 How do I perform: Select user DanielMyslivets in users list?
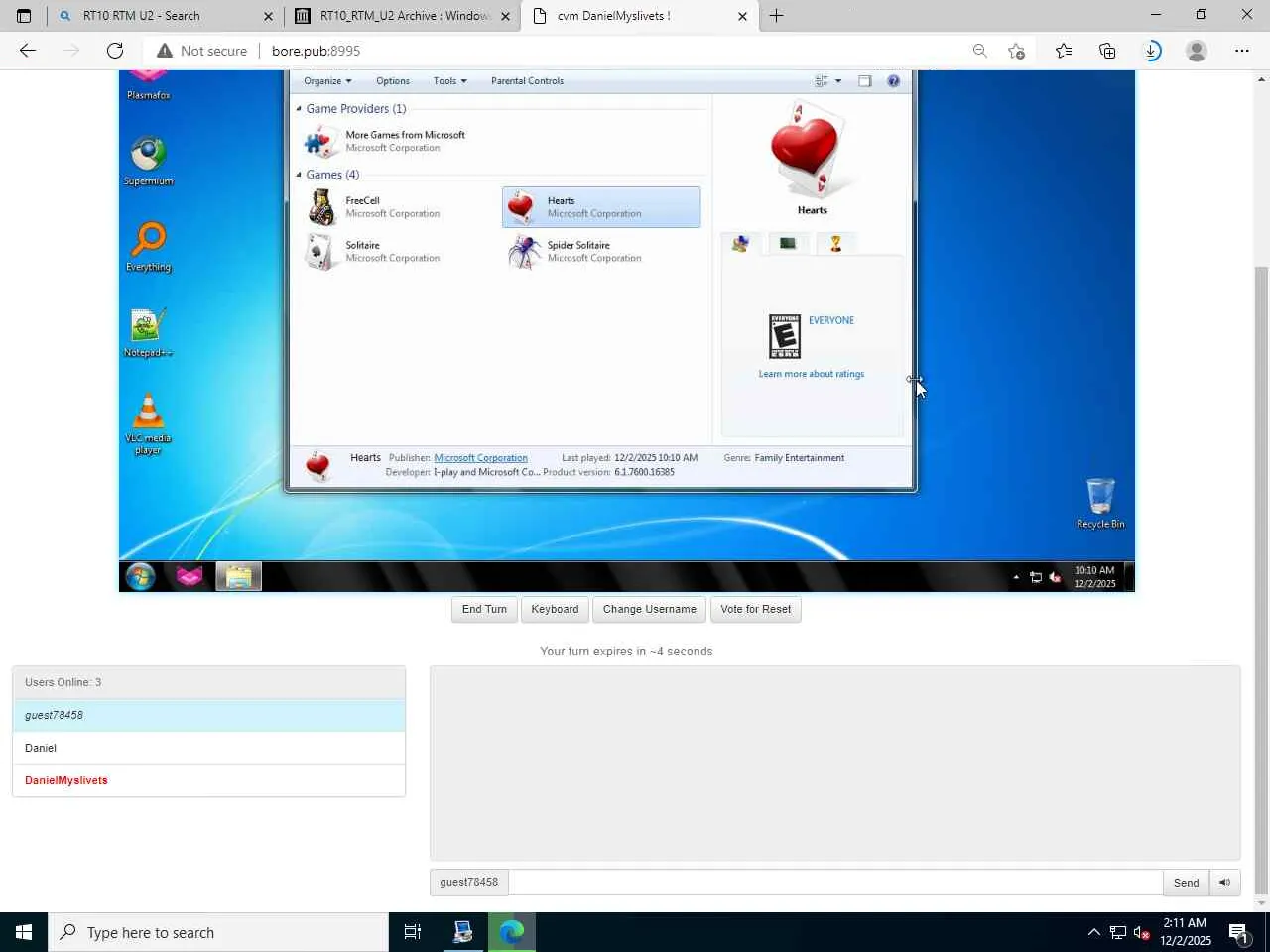point(208,780)
